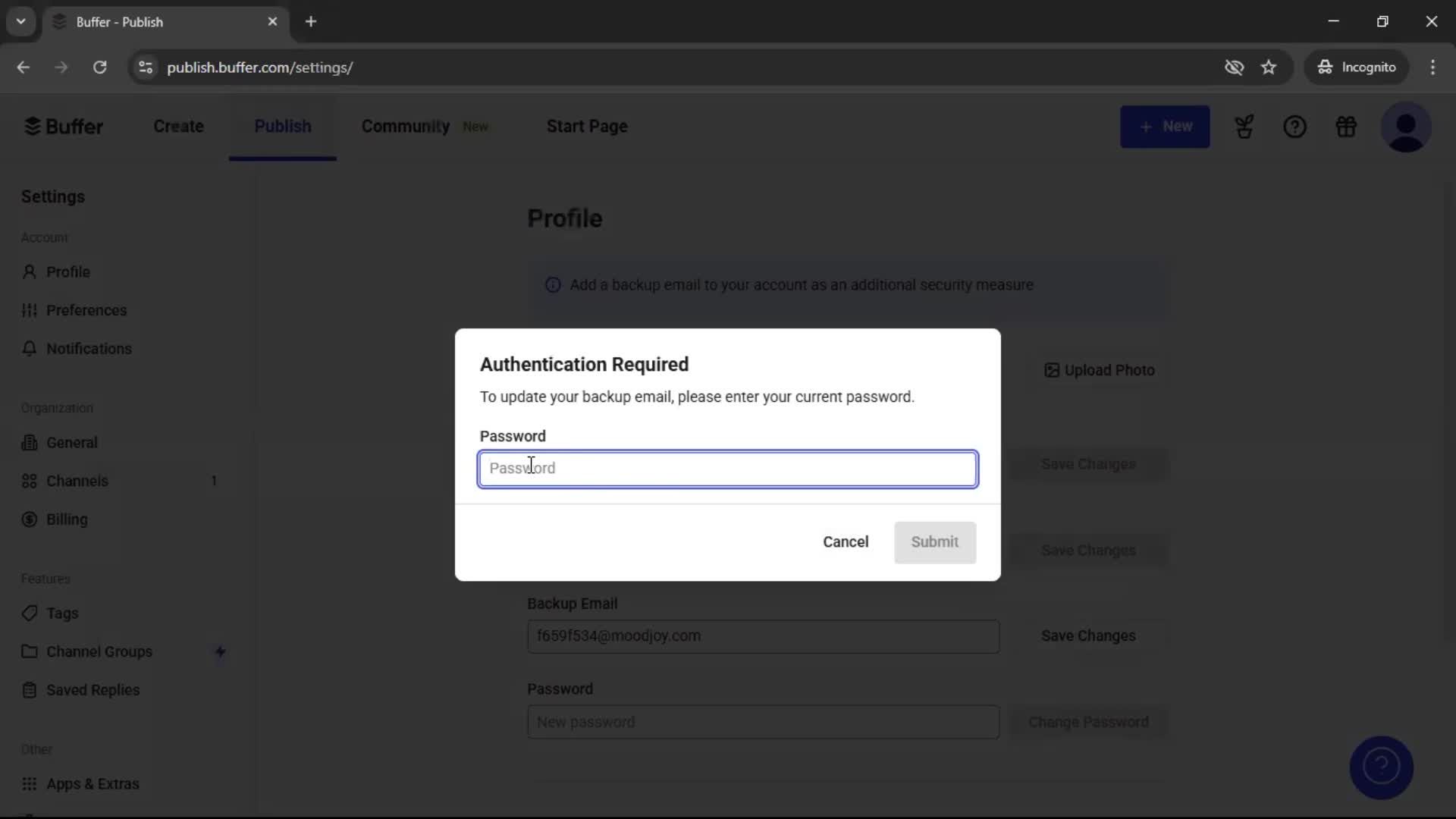The width and height of the screenshot is (1456, 819).
Task: Open help via the question mark icon
Action: pos(1294,126)
